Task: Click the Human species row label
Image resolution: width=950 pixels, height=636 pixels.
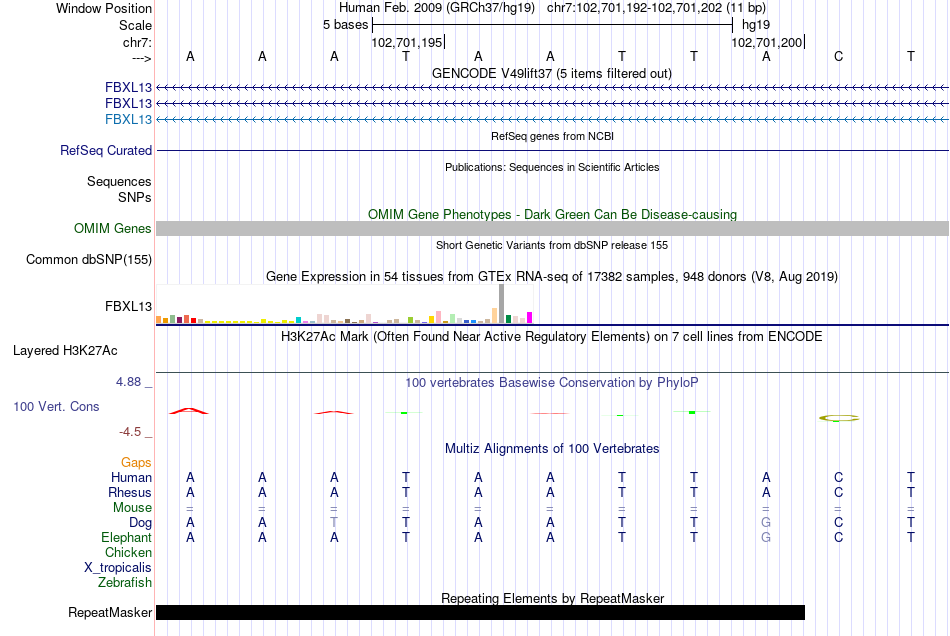Action: [x=131, y=478]
